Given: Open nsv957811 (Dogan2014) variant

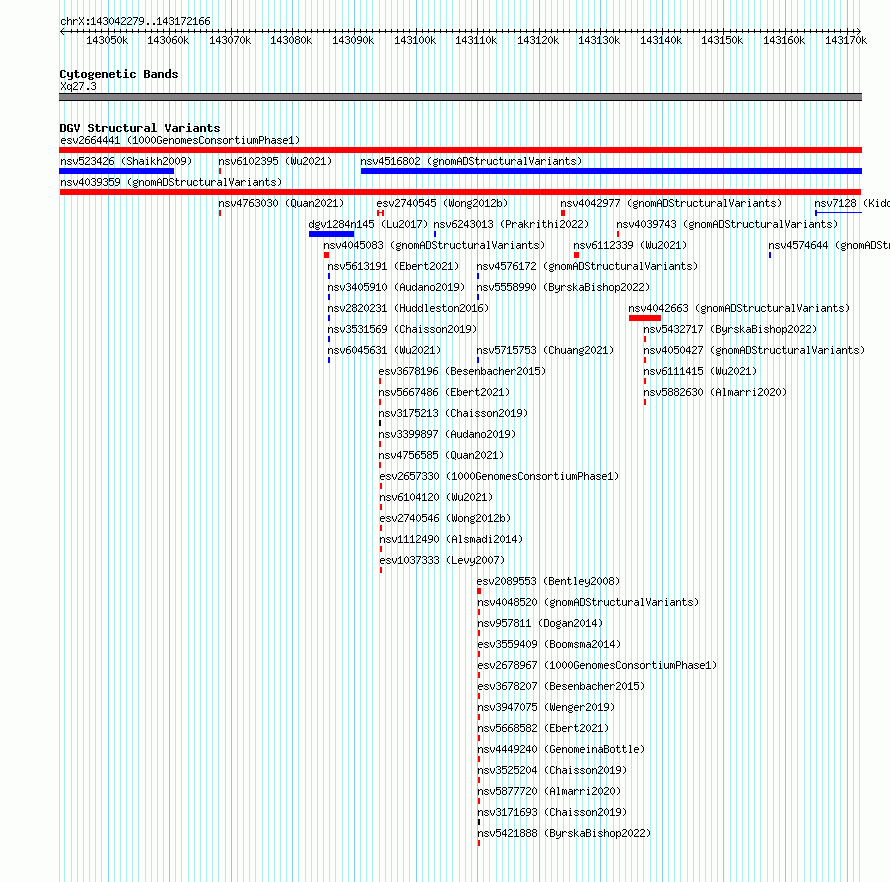Looking at the screenshot, I should click(x=540, y=623).
